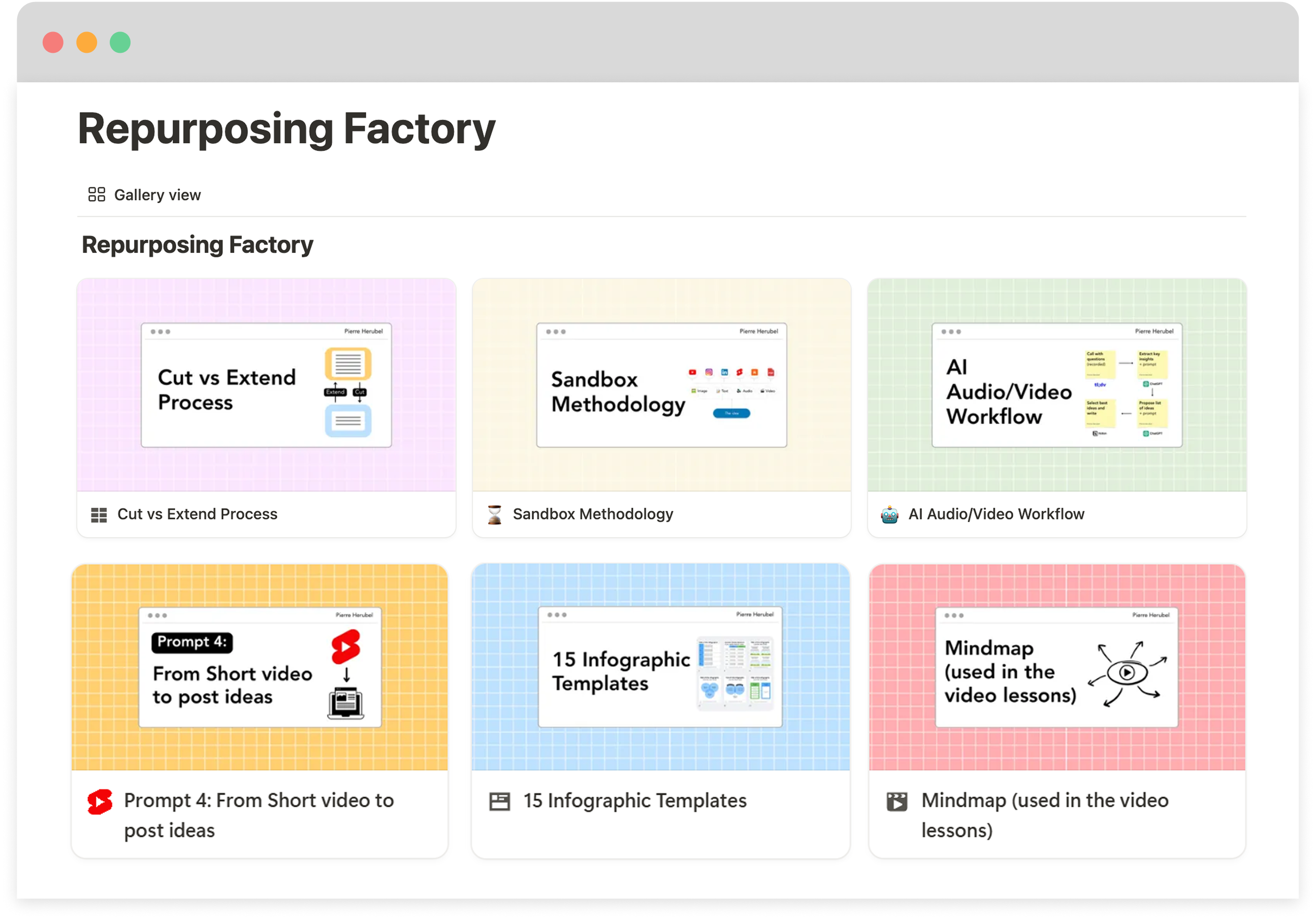Click the orange minimize window button
1316x920 pixels.
pos(86,42)
